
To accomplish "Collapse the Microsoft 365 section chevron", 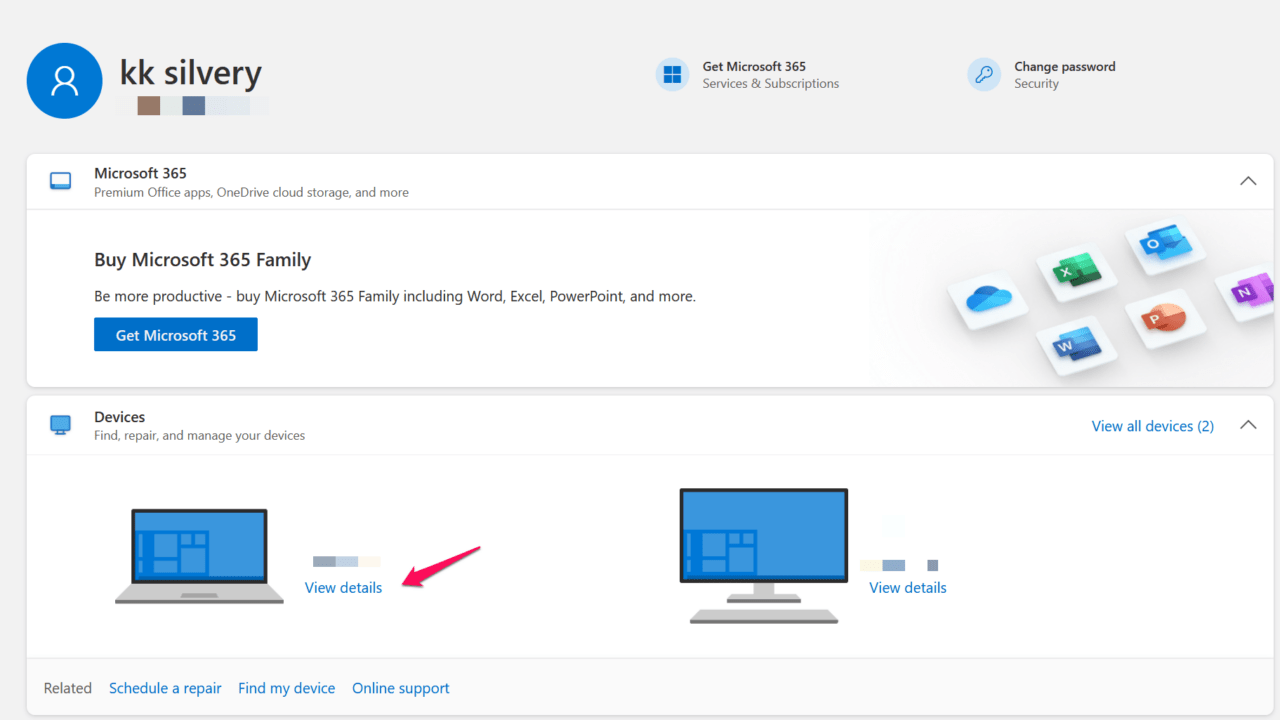I will click(x=1248, y=181).
